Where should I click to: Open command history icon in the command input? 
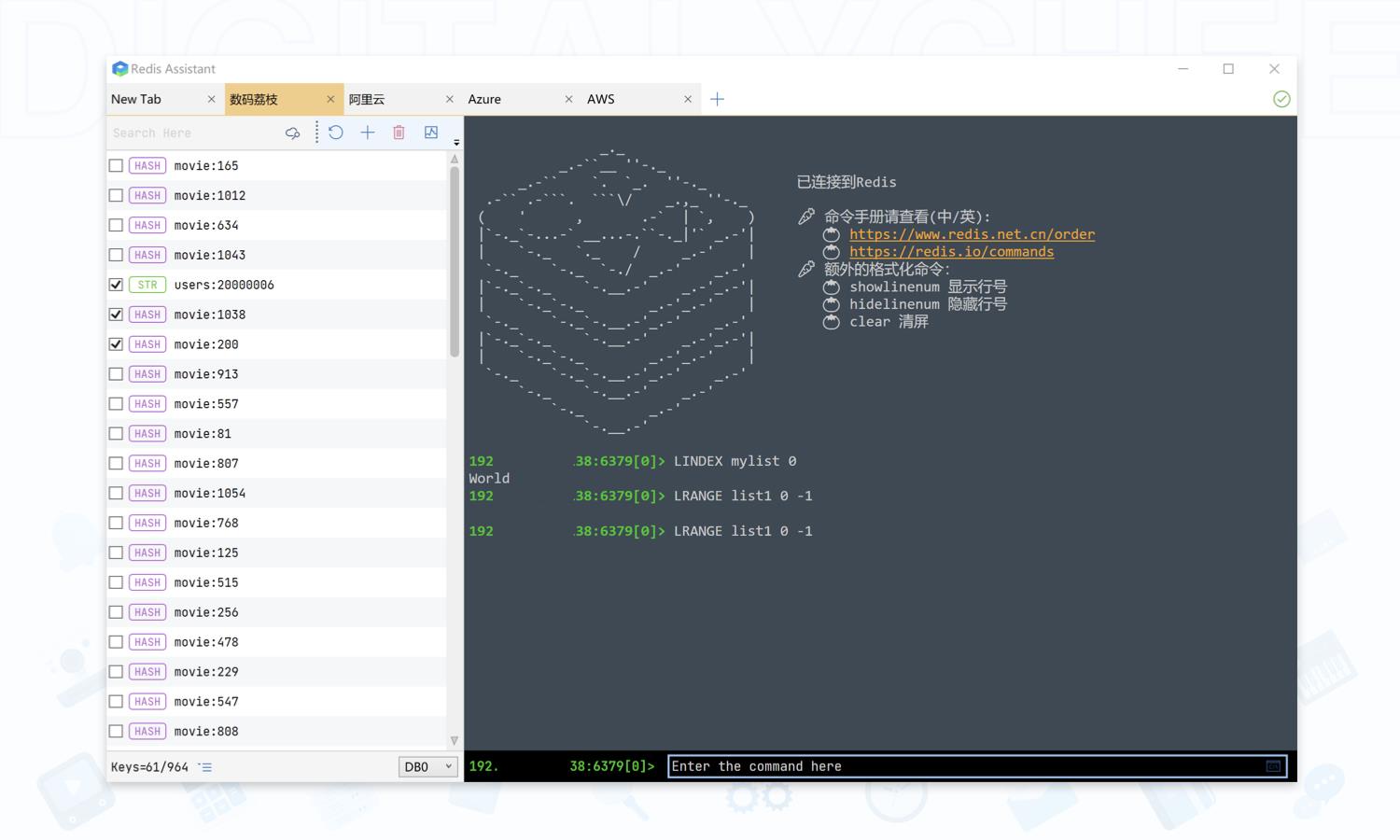(x=1273, y=766)
